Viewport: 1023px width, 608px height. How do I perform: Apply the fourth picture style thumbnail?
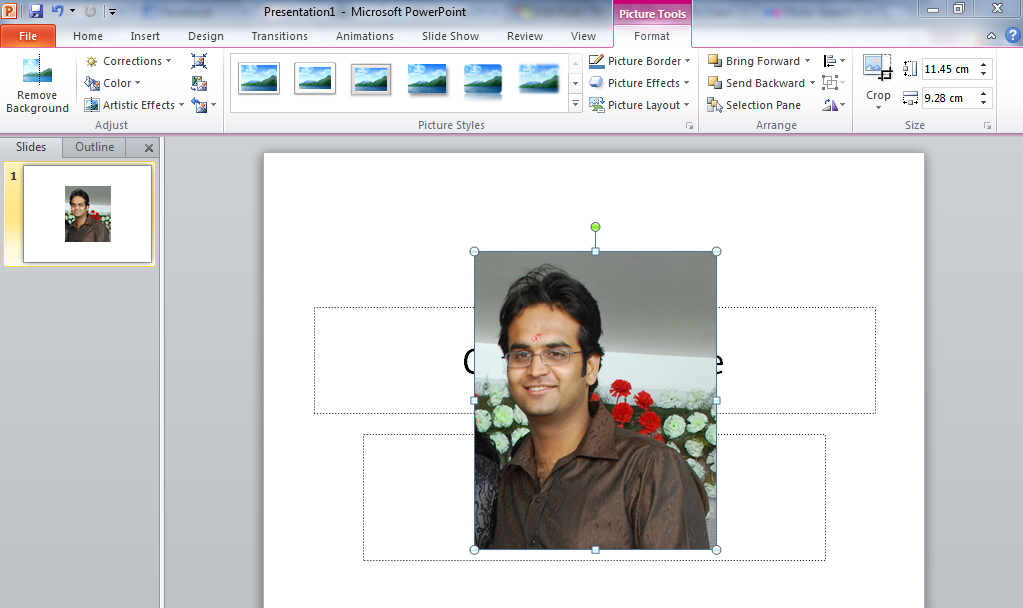pos(427,80)
